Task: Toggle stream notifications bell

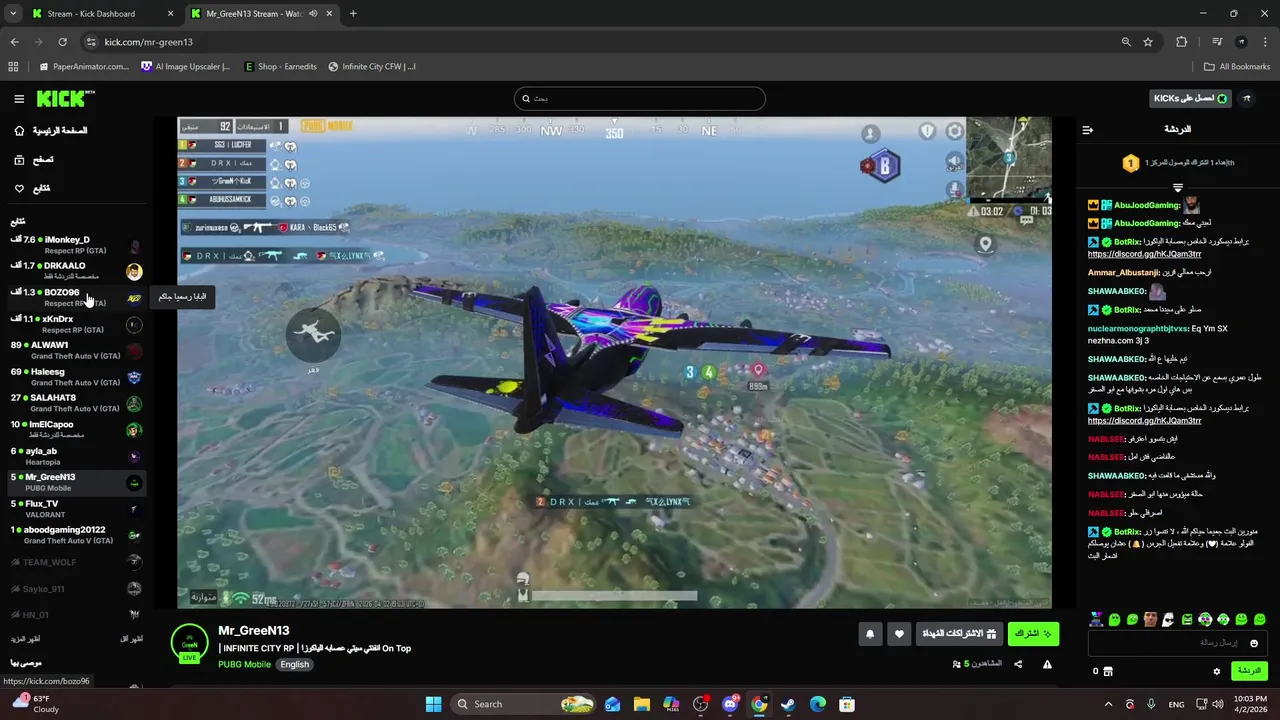Action: pyautogui.click(x=870, y=634)
